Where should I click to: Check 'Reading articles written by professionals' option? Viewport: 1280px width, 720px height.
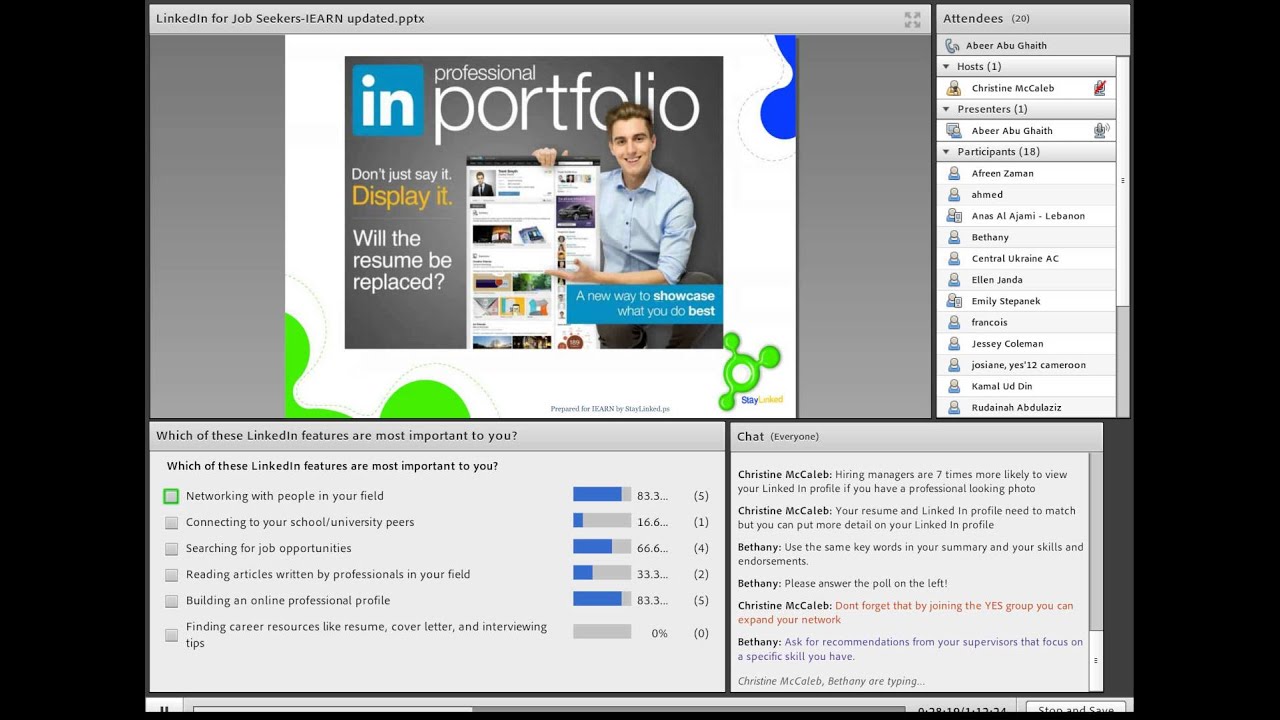(171, 574)
